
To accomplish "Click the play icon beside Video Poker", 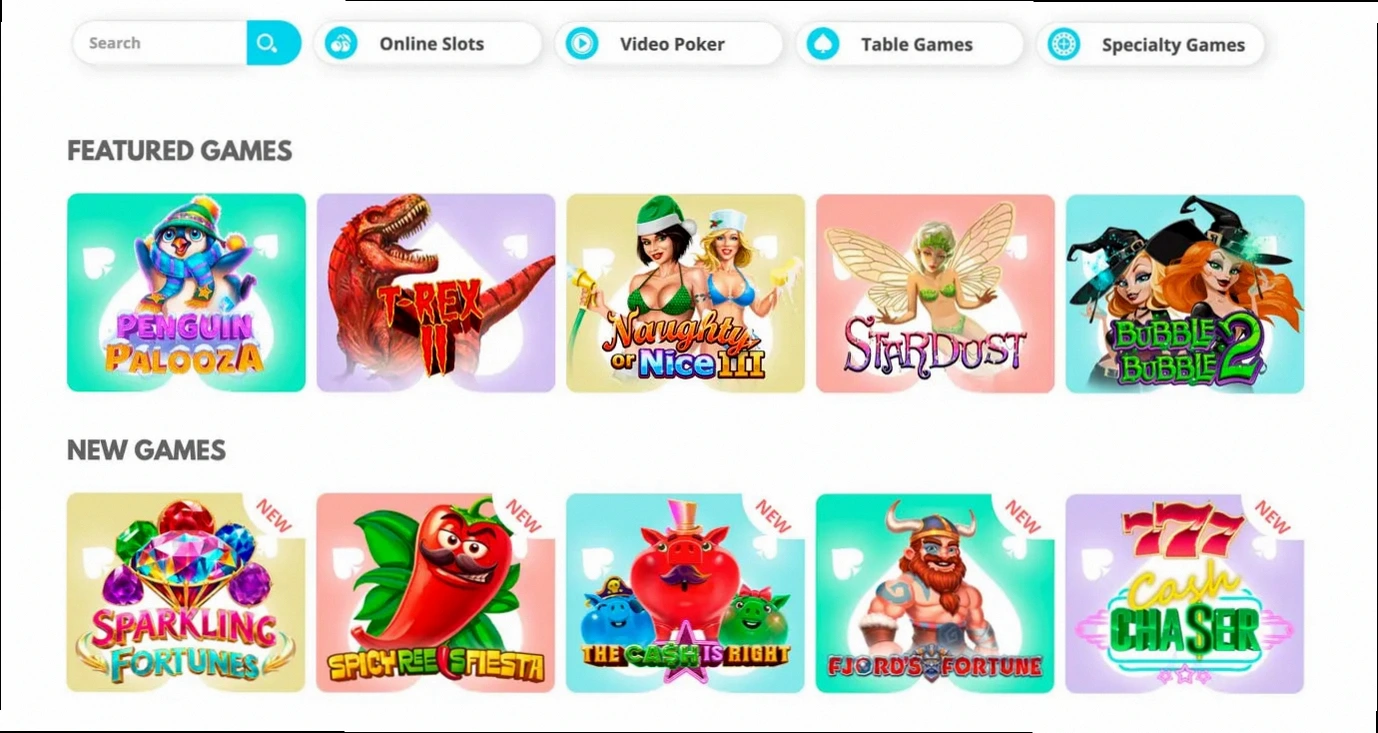I will click(x=582, y=44).
